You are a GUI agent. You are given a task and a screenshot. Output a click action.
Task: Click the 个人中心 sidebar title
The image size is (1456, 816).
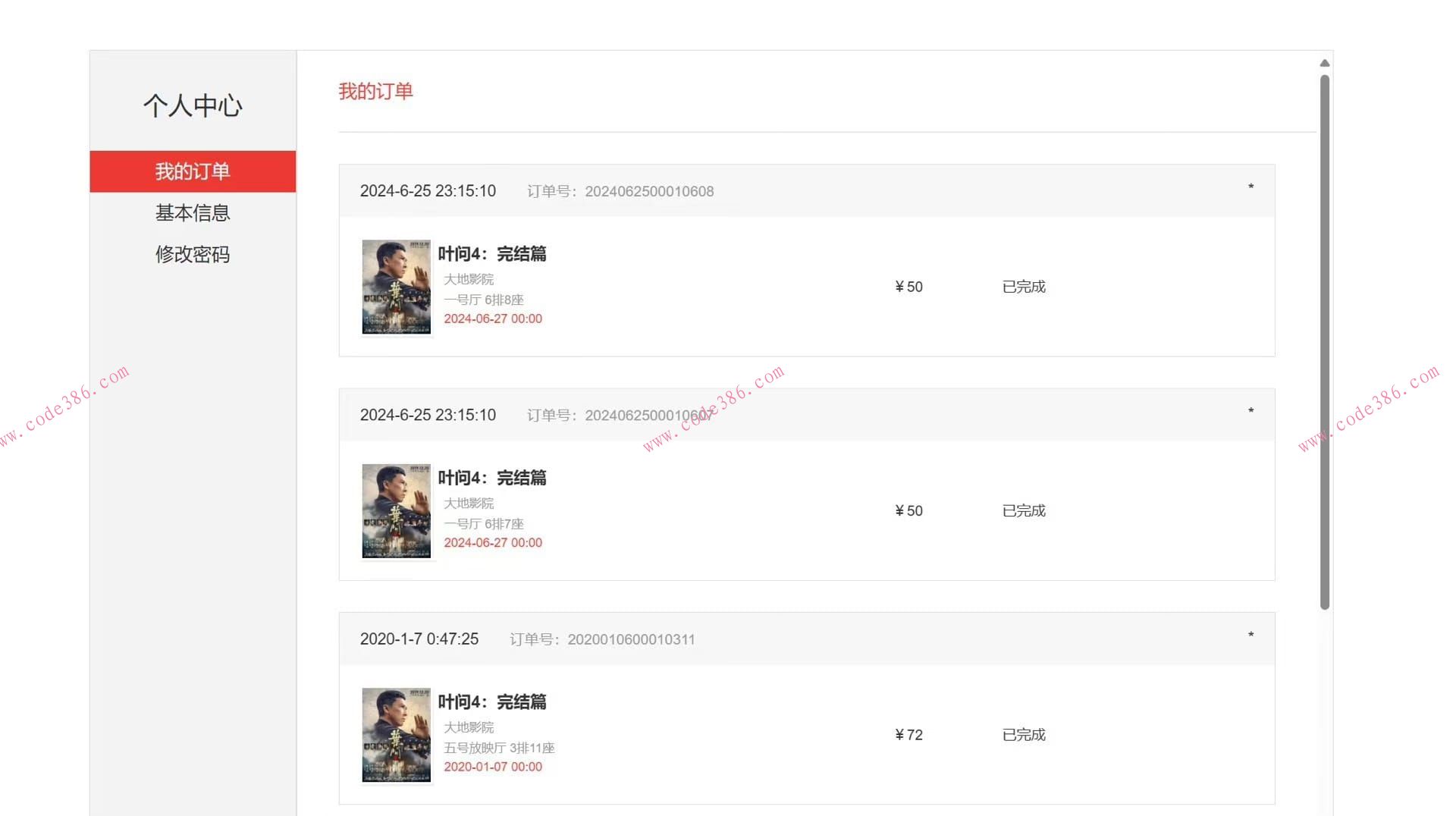pos(193,105)
